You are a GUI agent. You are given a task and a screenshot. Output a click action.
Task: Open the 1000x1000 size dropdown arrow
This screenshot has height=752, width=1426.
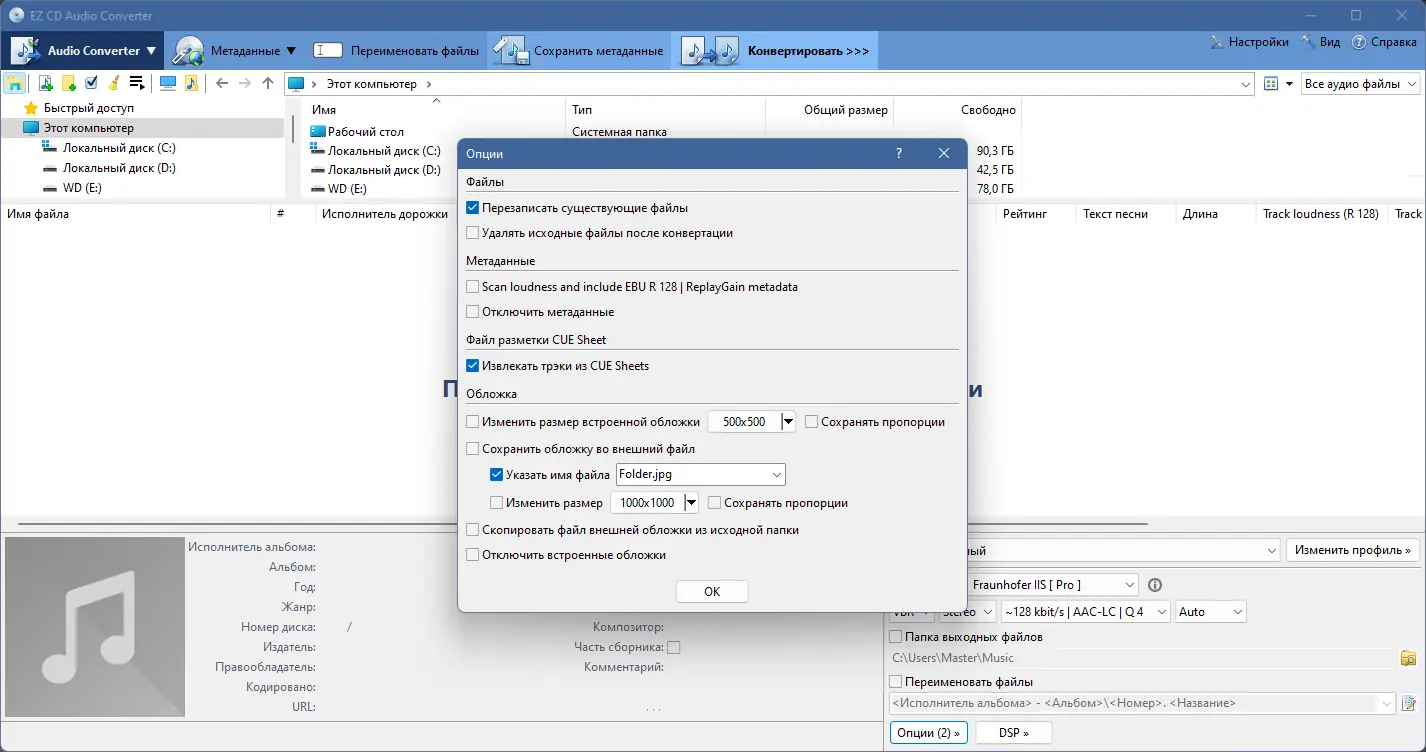click(x=691, y=503)
